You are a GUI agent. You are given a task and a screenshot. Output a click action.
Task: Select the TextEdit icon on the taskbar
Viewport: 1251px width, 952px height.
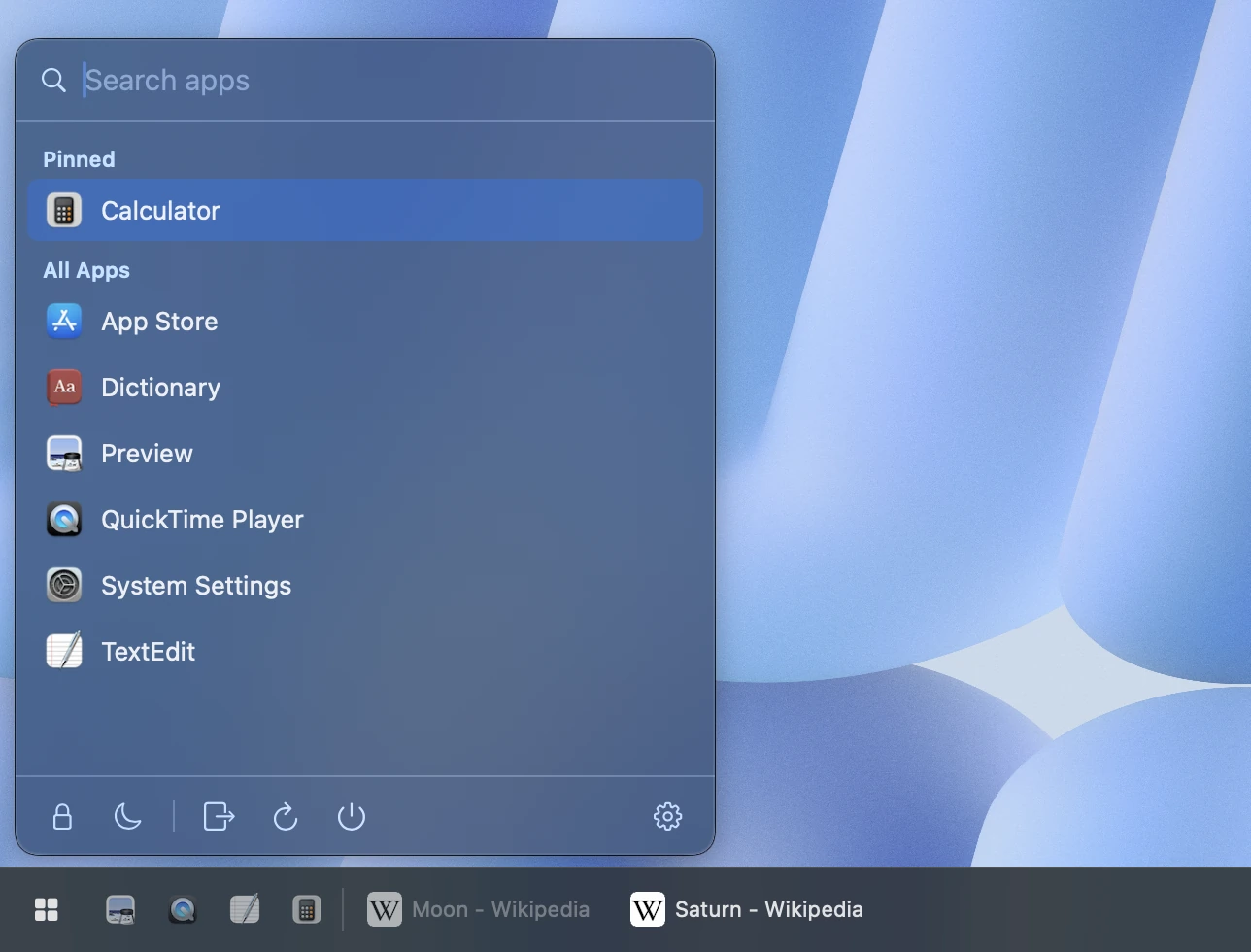[x=245, y=909]
